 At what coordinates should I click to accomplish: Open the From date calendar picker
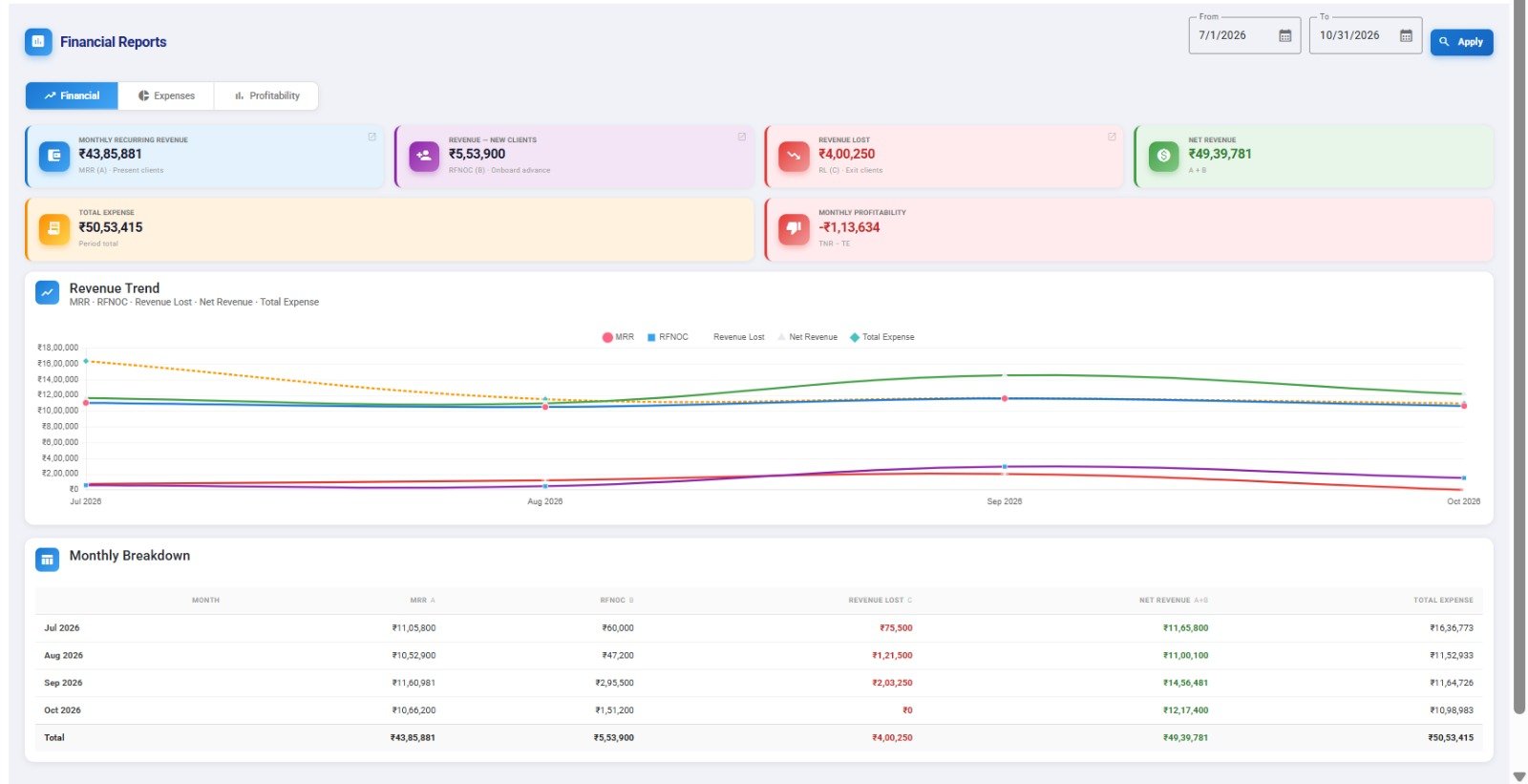click(1285, 36)
